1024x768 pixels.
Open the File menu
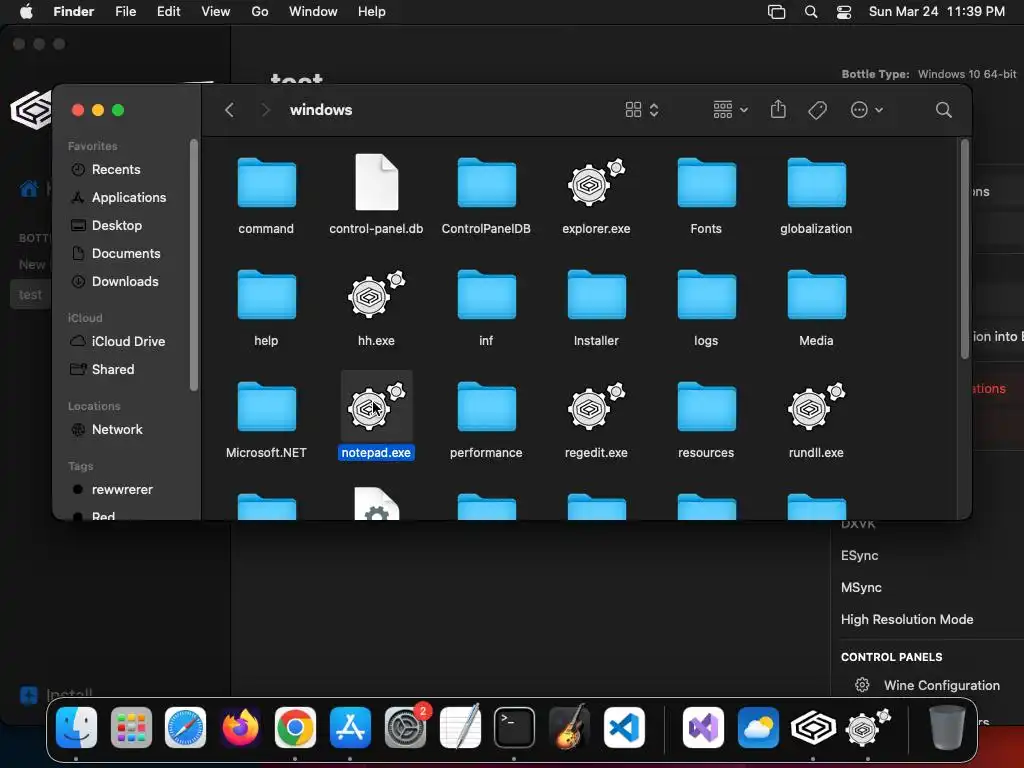click(x=125, y=11)
